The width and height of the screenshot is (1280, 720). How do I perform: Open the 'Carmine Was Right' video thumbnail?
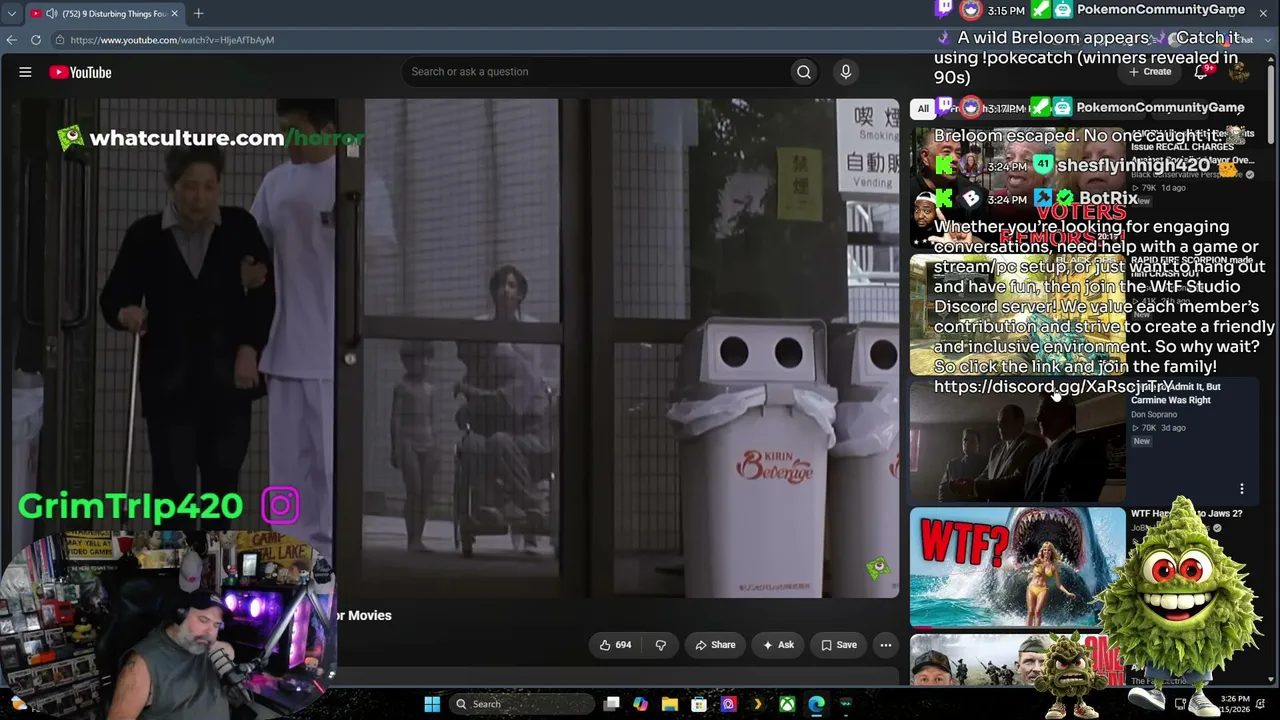click(x=1017, y=440)
